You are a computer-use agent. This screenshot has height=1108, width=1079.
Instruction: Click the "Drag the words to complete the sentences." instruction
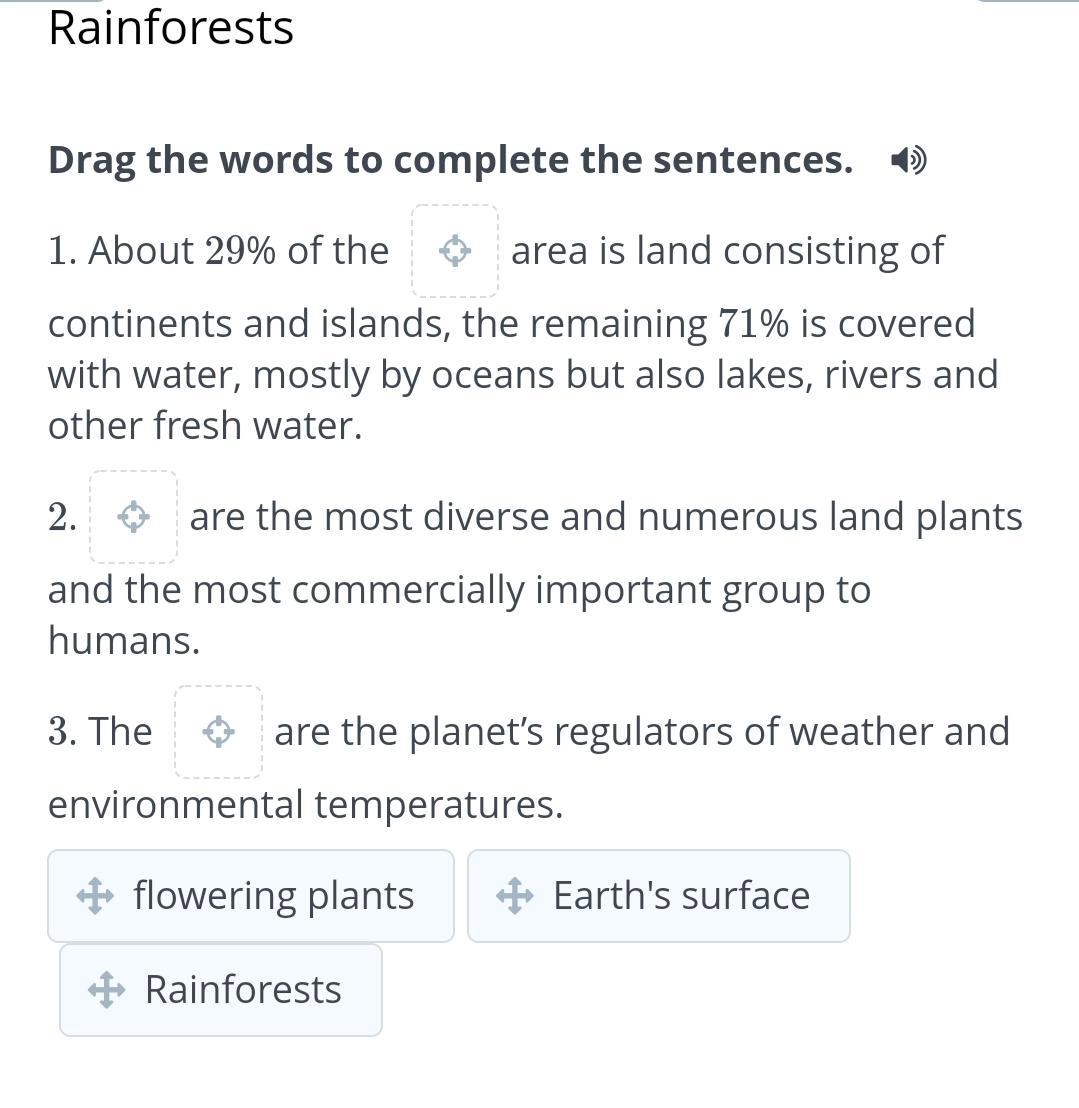450,160
